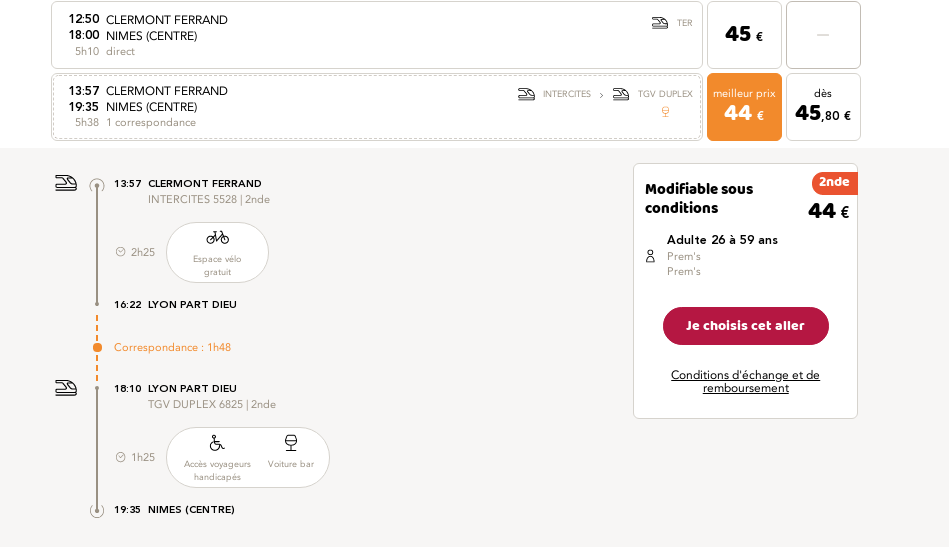The image size is (949, 556).
Task: Click the train icon beside 13:57 Clermont Ferrand departure
Action: point(66,183)
